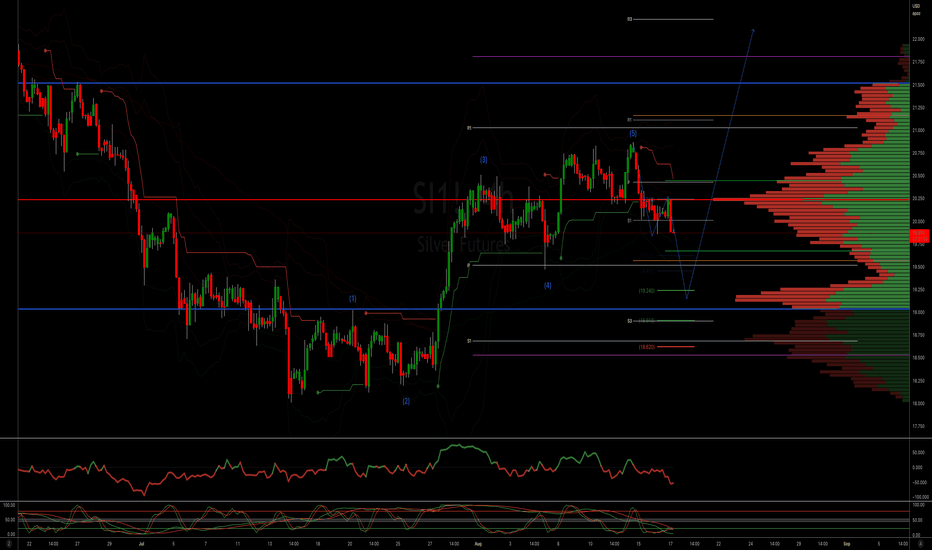The image size is (932, 550).
Task: Select the Elliott wave label (5)
Action: [633, 134]
